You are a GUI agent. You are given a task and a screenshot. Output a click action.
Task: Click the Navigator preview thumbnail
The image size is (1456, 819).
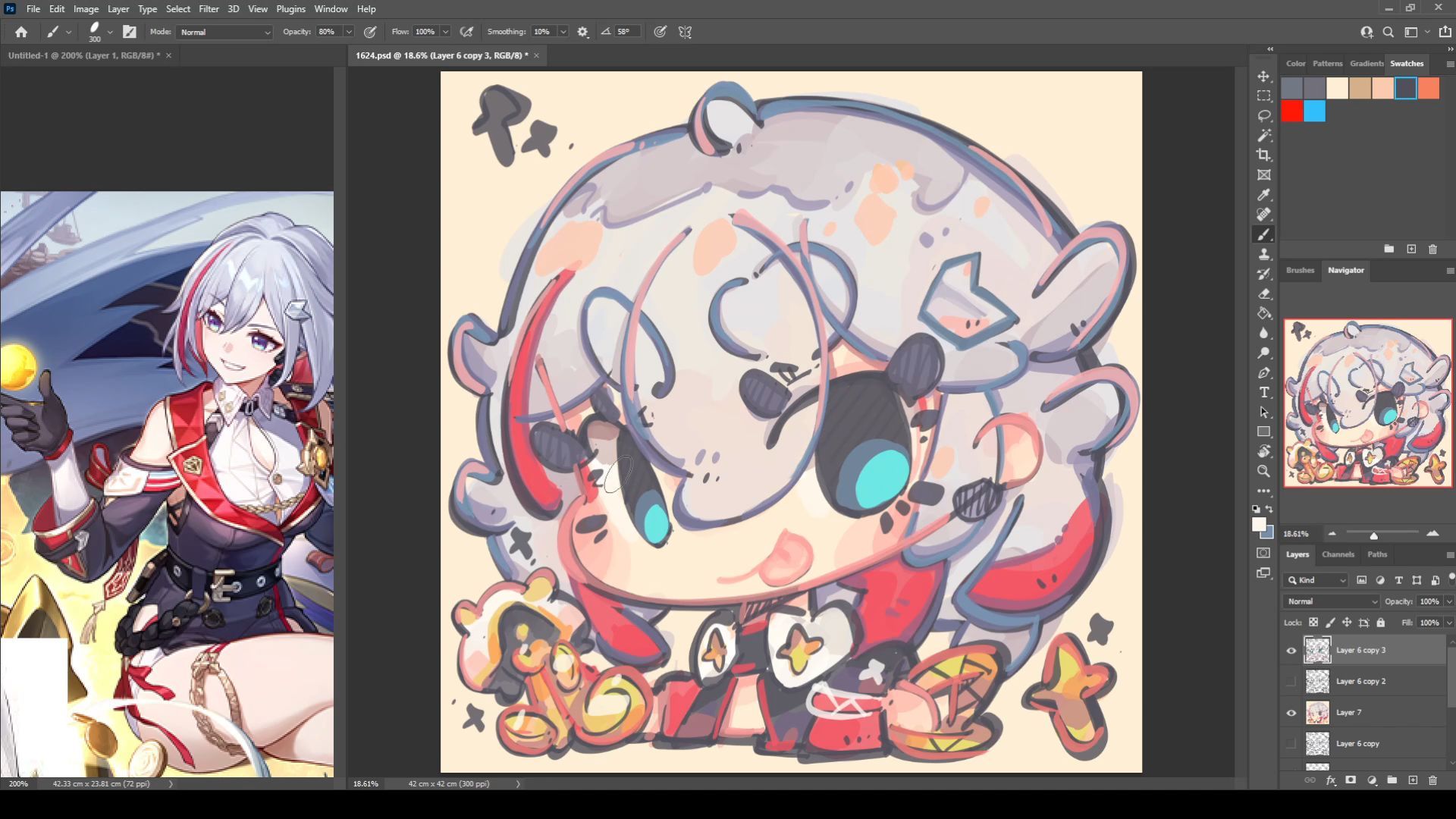tap(1368, 403)
